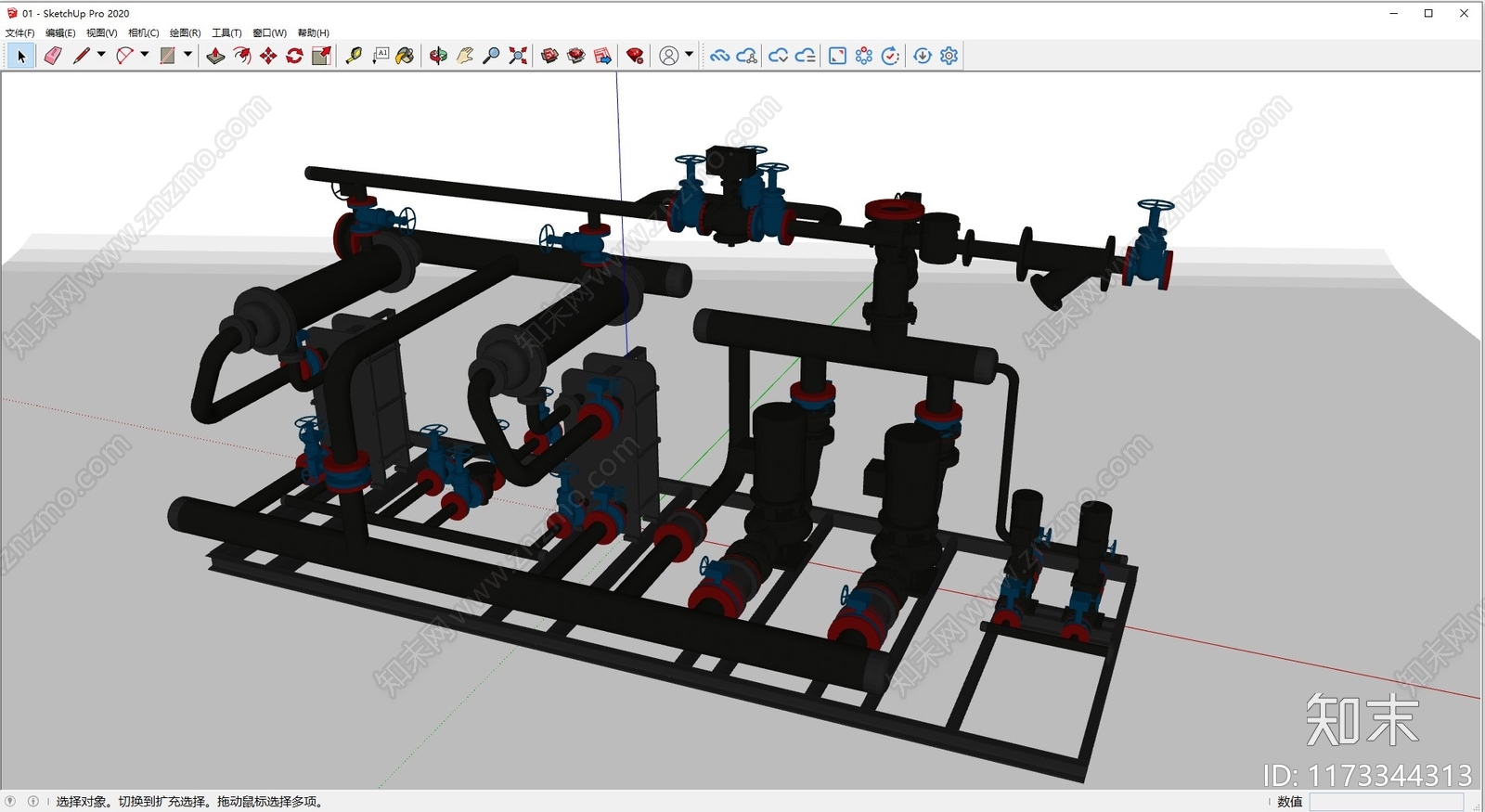Viewport: 1485px width, 812px height.
Task: Select the Scale tool
Action: [x=321, y=57]
